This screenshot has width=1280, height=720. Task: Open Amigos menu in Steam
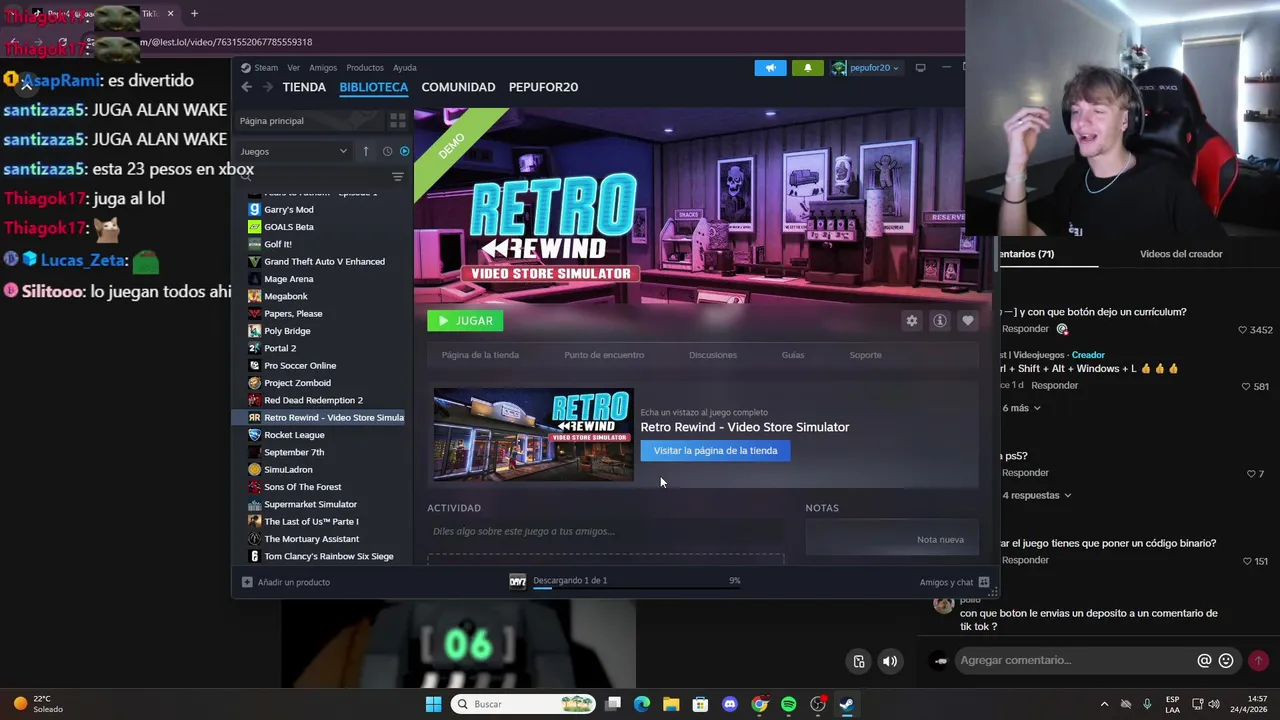click(323, 68)
